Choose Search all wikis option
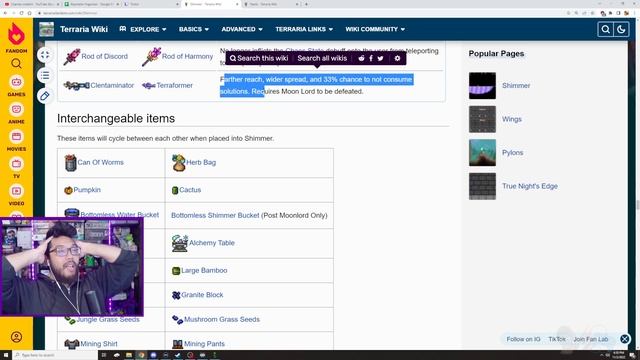The width and height of the screenshot is (640, 360). [x=322, y=58]
